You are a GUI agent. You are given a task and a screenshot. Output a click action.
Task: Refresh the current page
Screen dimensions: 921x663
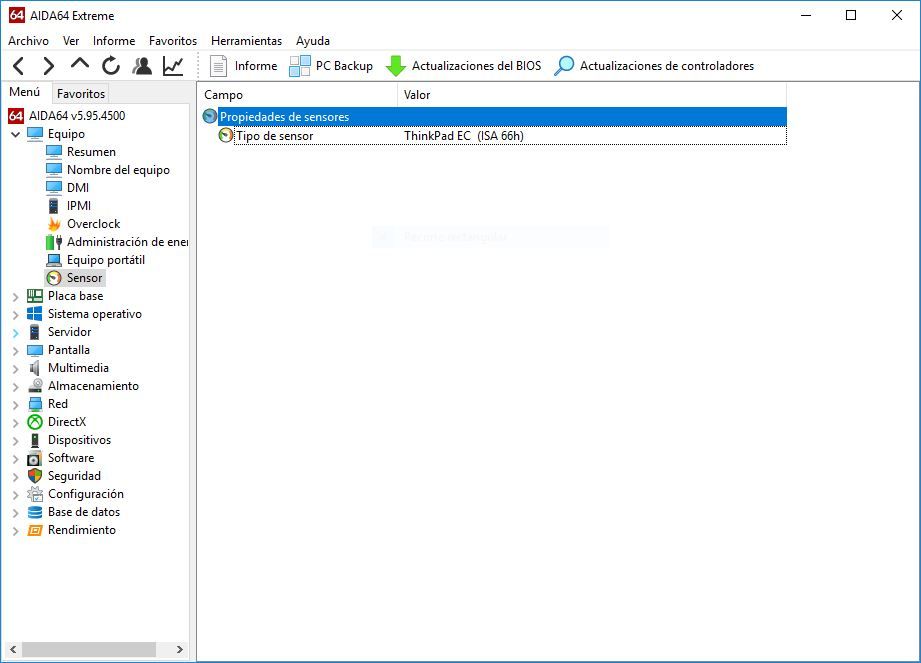[110, 66]
